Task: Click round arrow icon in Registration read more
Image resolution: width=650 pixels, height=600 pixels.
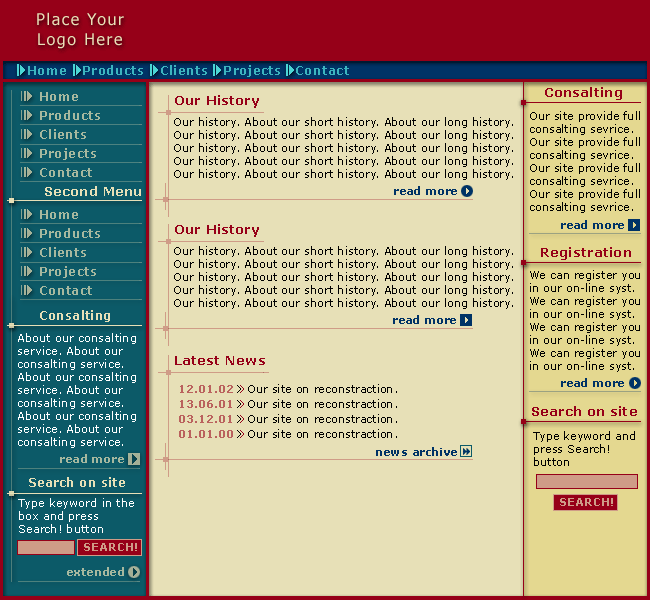Action: [635, 383]
